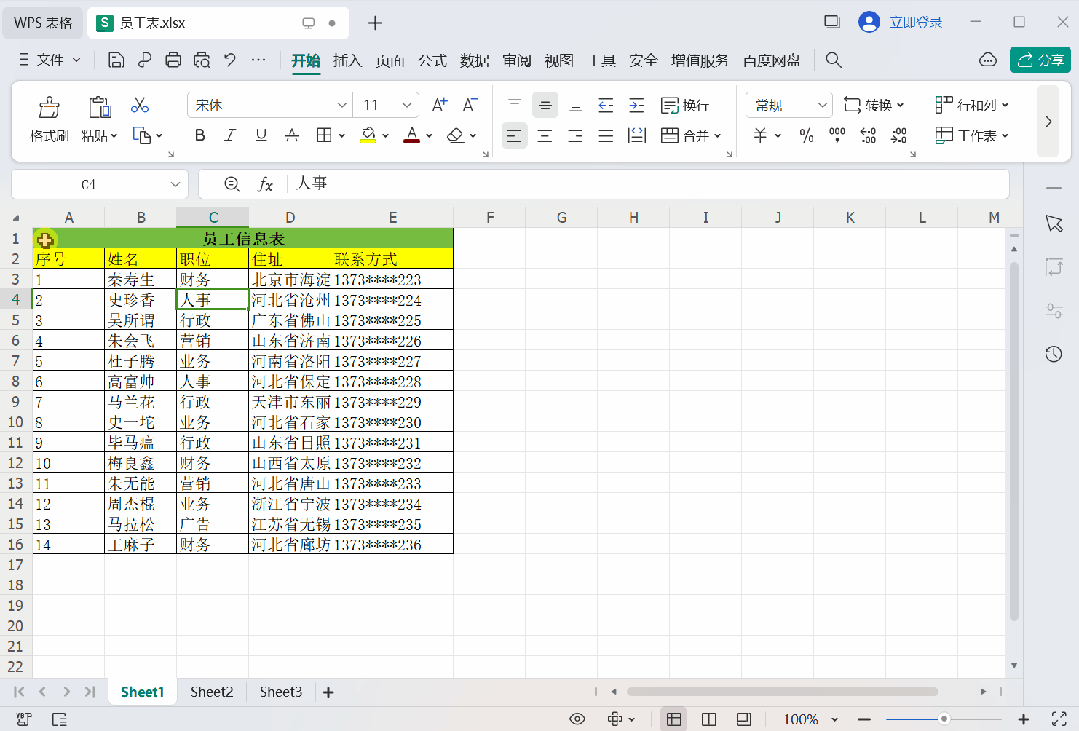Apply the yellow fill color swatch
The height and width of the screenshot is (731, 1079).
point(368,136)
